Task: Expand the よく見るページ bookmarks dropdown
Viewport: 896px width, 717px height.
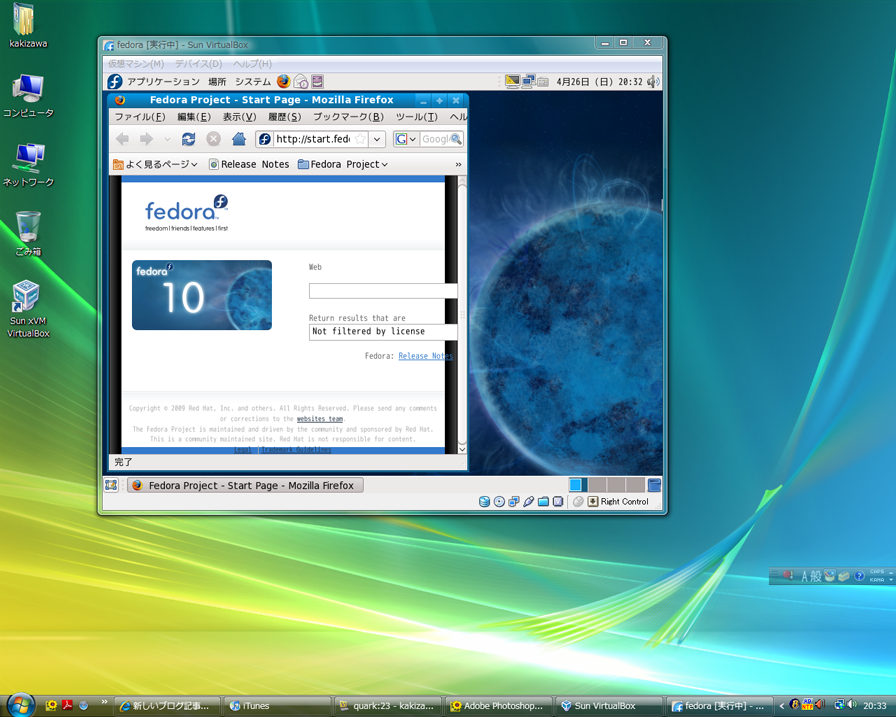Action: coord(155,165)
